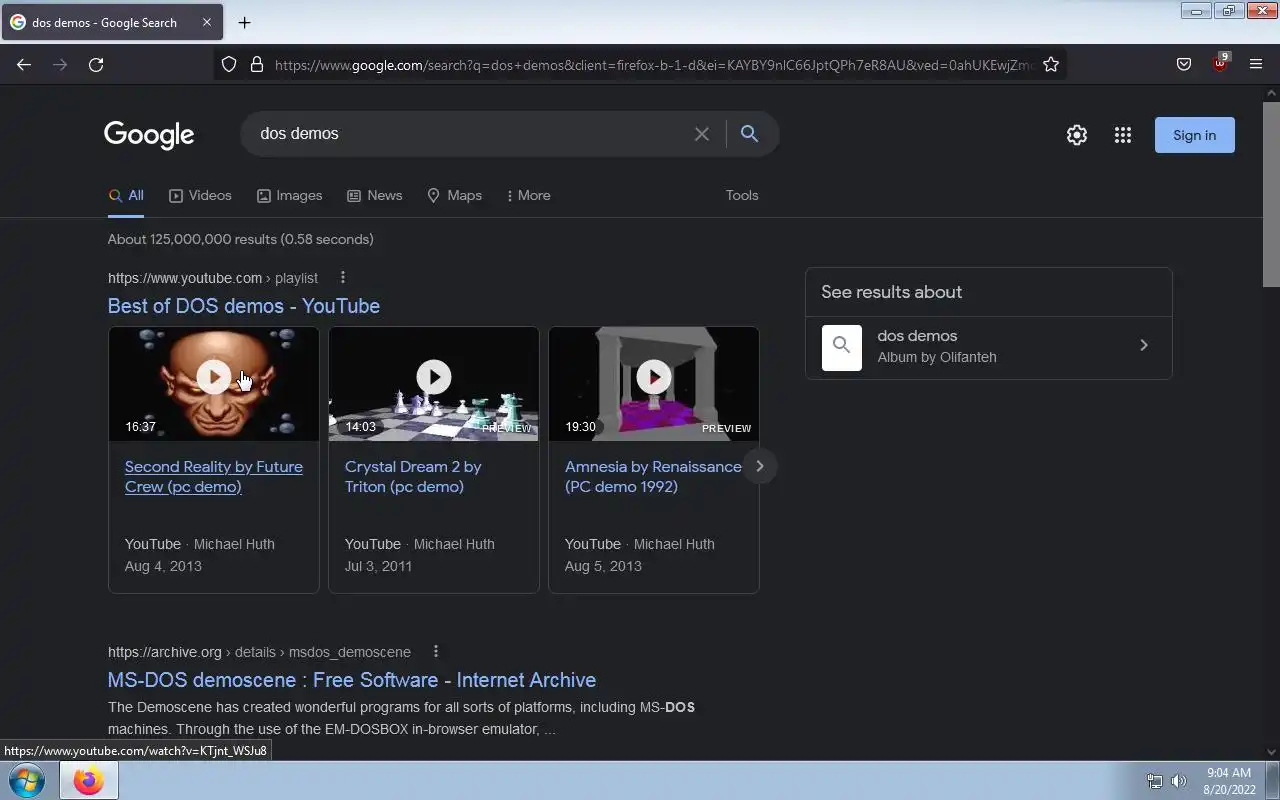Open options for the archive.org result

[436, 651]
